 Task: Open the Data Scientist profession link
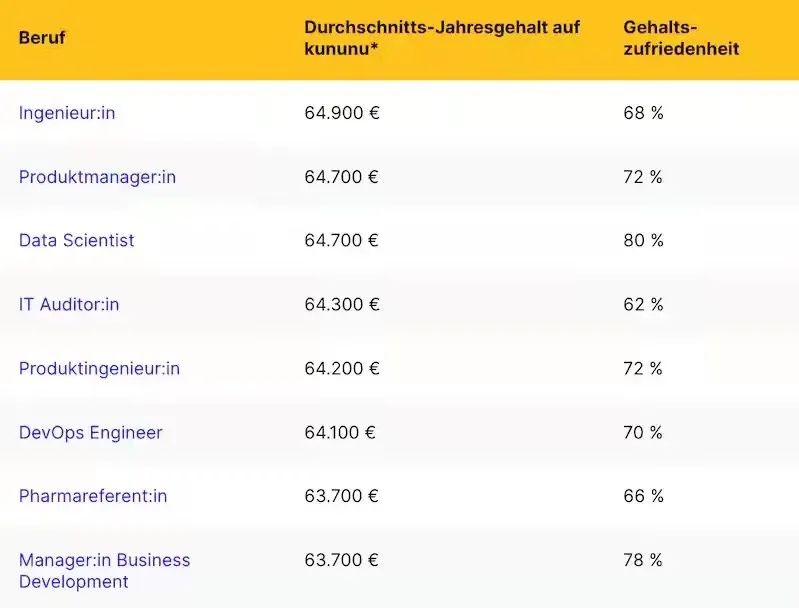[x=76, y=241]
